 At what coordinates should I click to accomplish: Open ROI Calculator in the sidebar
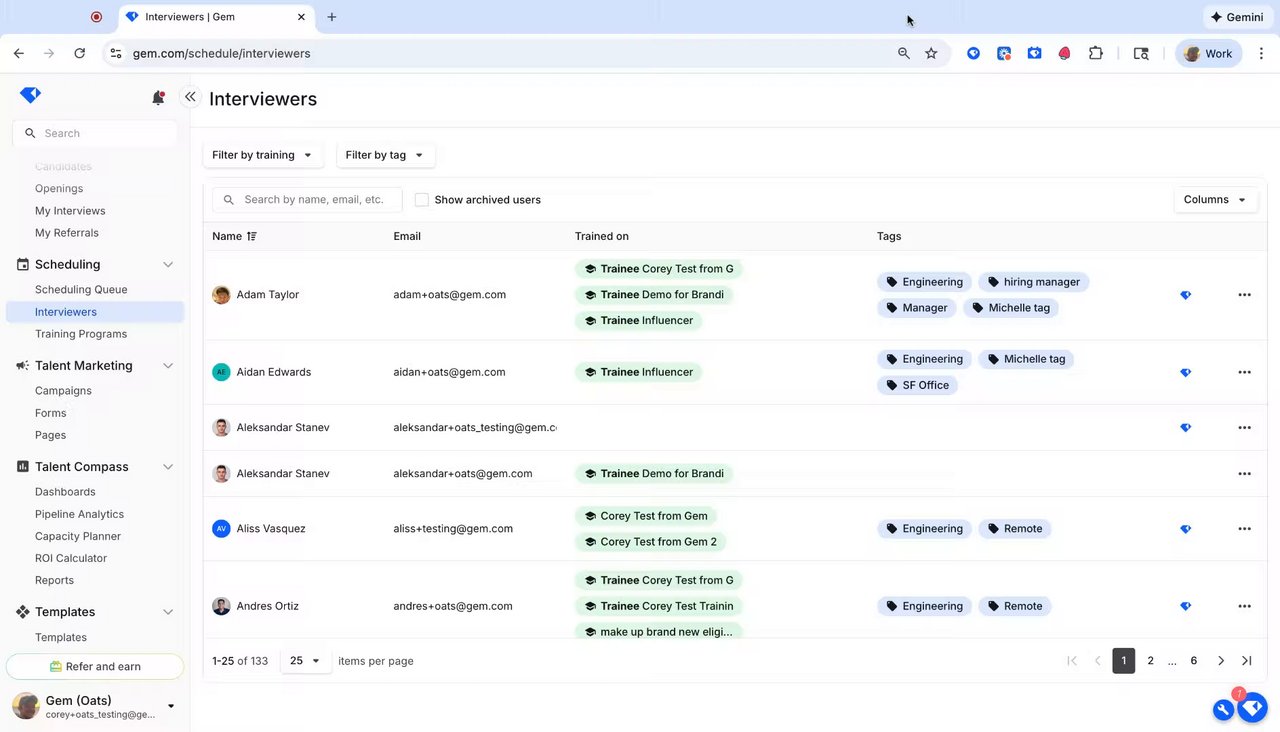coord(71,558)
